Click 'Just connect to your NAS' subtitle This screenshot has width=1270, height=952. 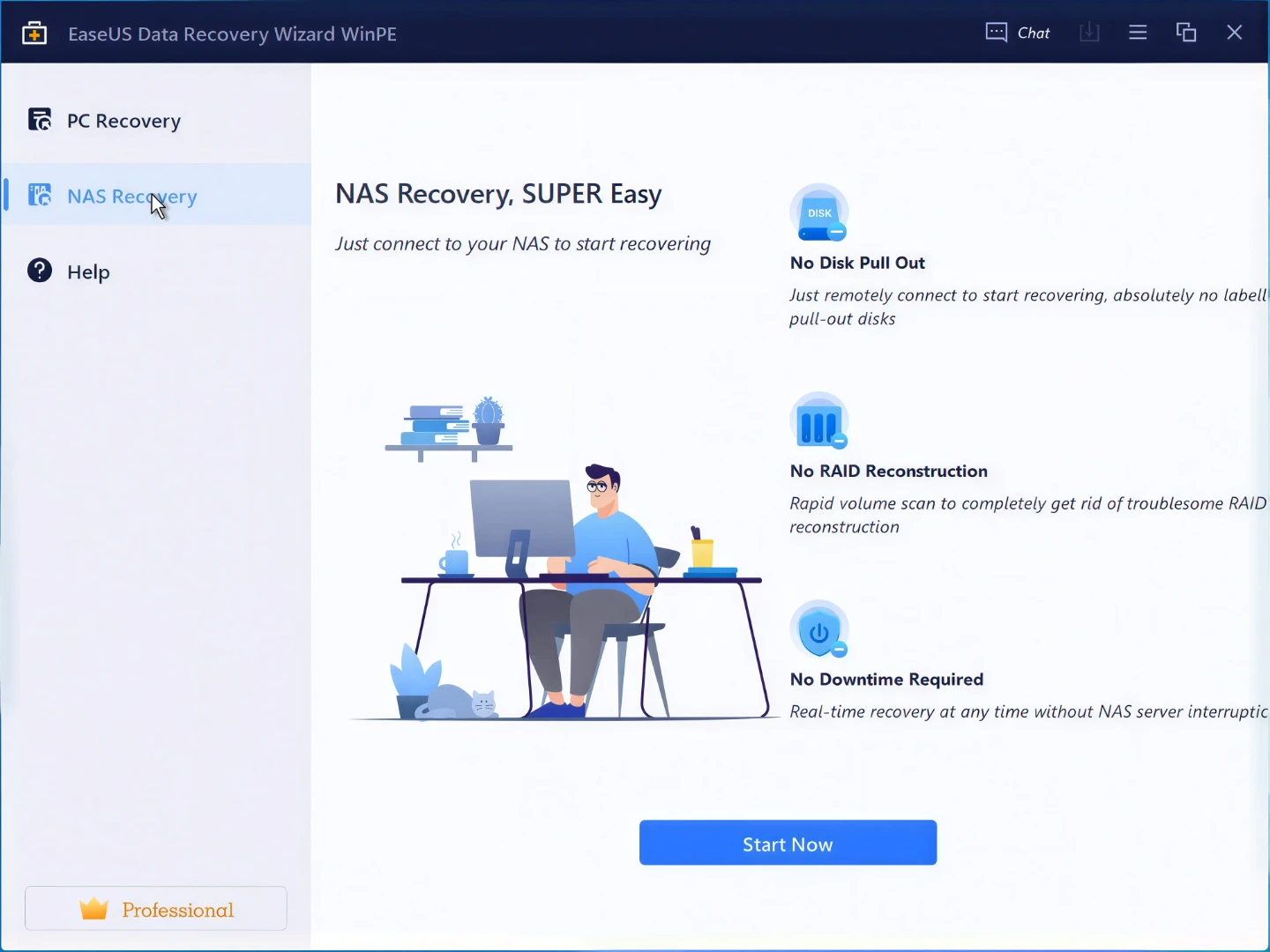click(523, 244)
